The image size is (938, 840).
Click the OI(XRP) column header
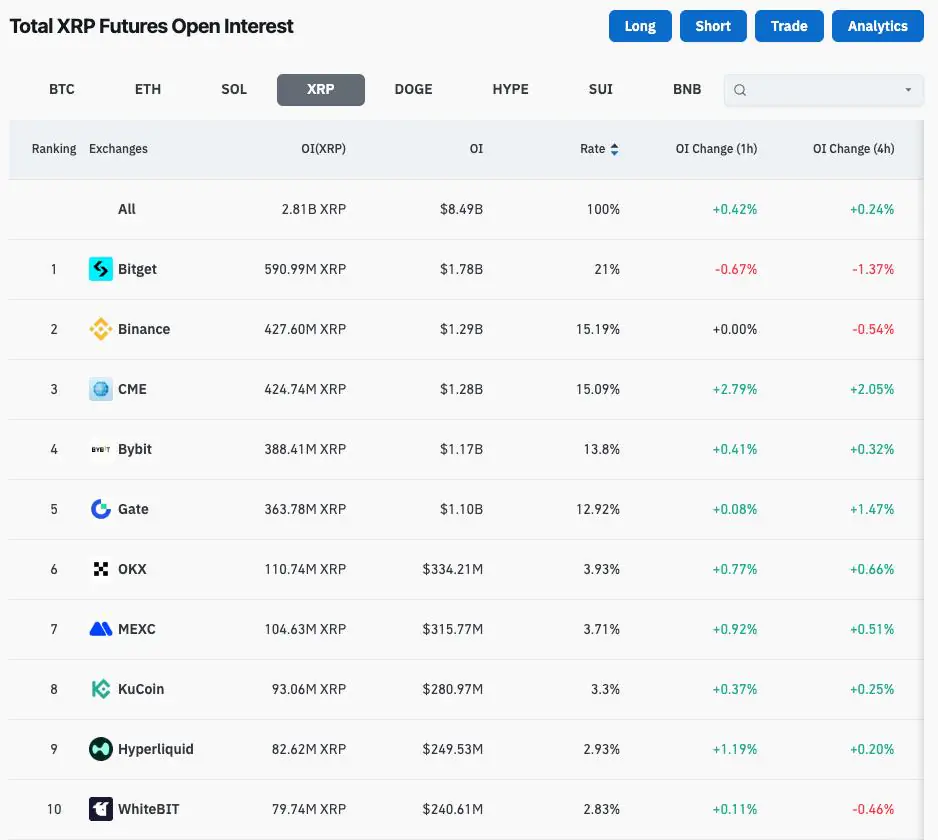click(323, 149)
